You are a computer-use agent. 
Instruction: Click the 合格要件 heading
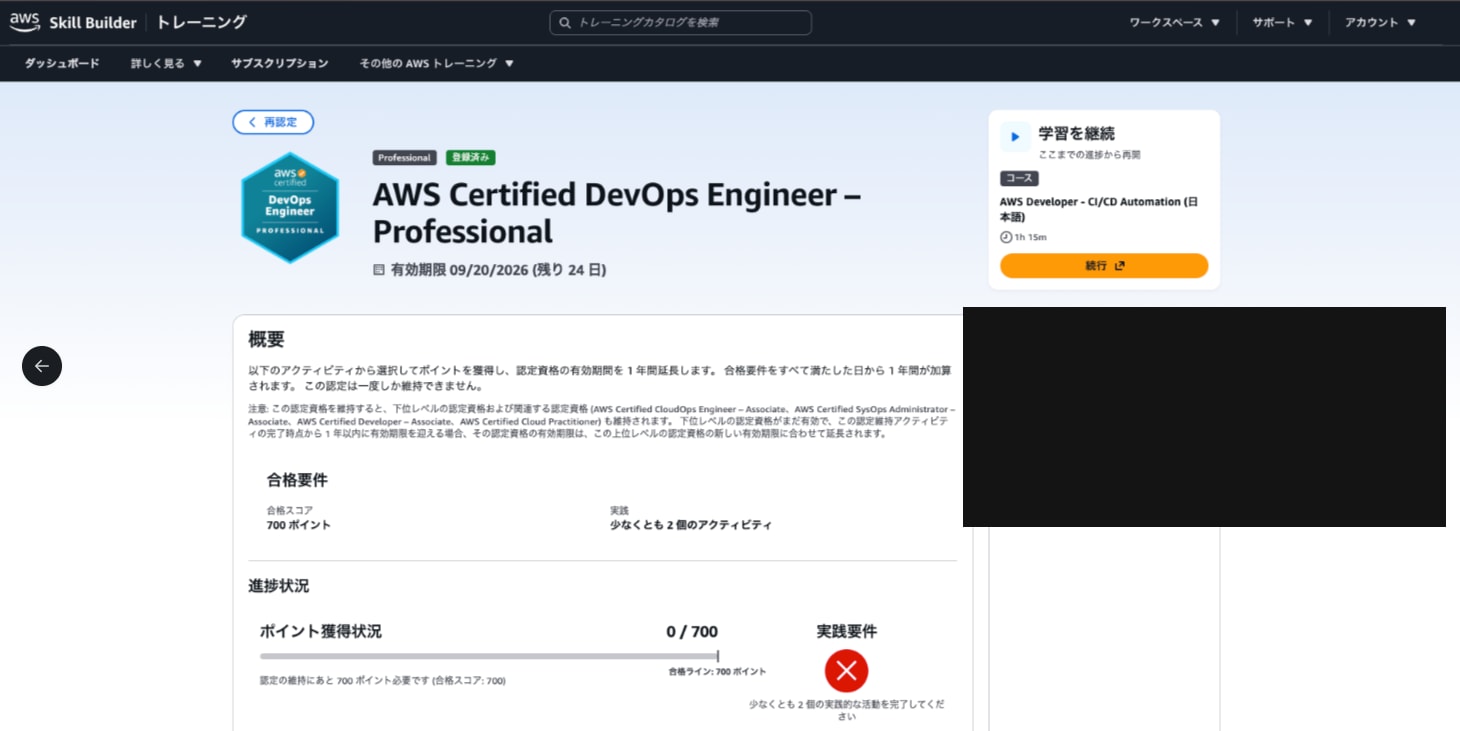point(297,480)
